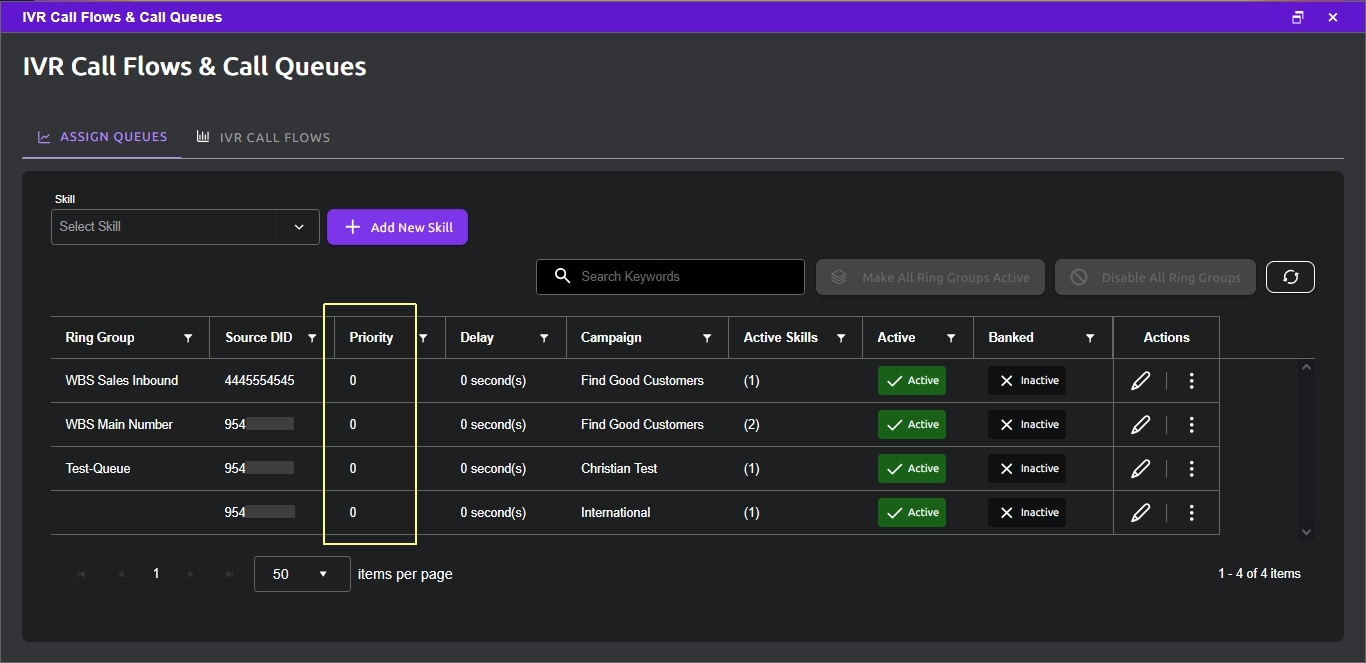1366x663 pixels.
Task: Toggle Active status for WBS Sales Inbound
Action: (912, 381)
